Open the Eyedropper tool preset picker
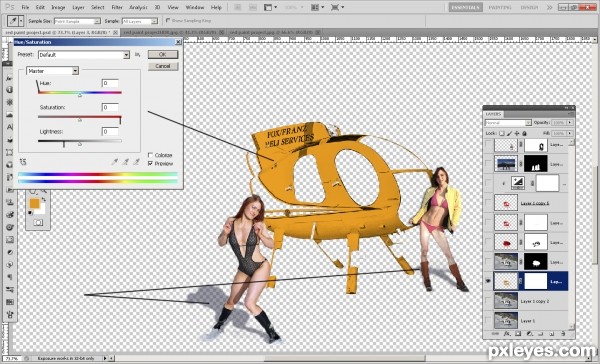Viewport: 600px width, 364px height. [x=21, y=21]
